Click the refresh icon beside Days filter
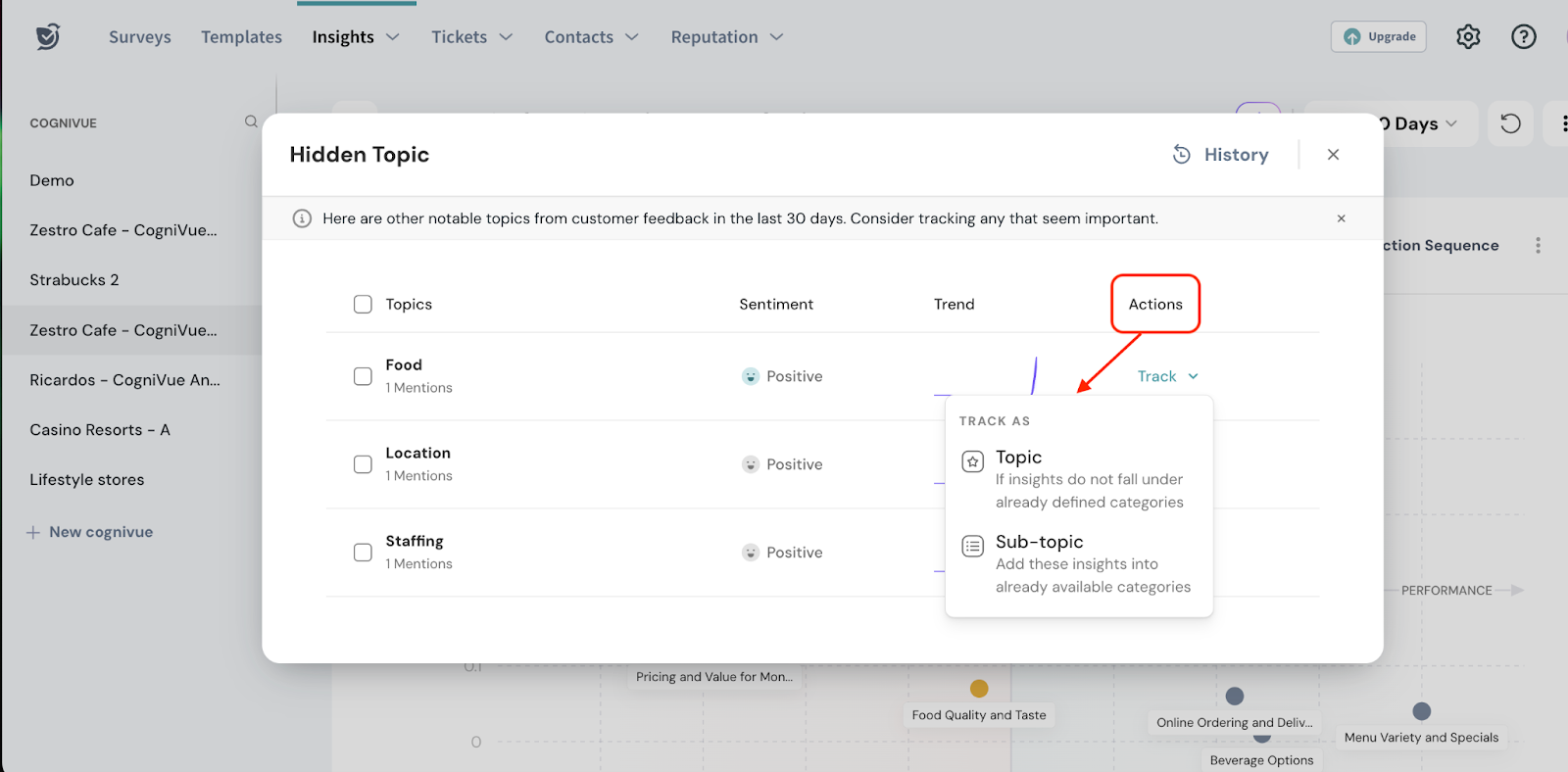The width and height of the screenshot is (1568, 772). click(x=1510, y=123)
